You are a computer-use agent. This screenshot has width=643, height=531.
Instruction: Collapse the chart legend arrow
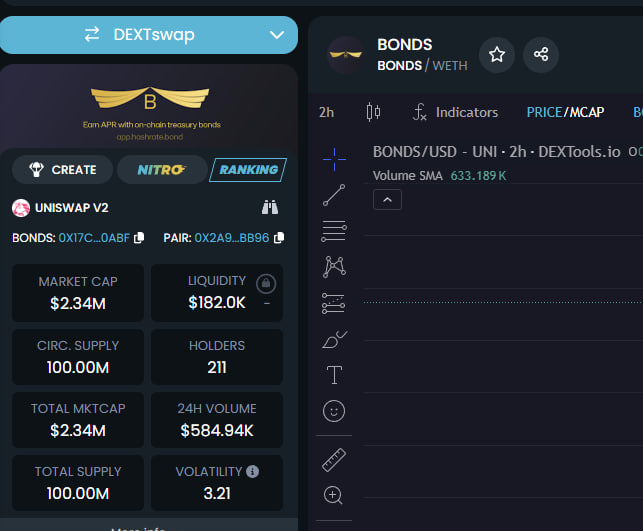coord(387,200)
